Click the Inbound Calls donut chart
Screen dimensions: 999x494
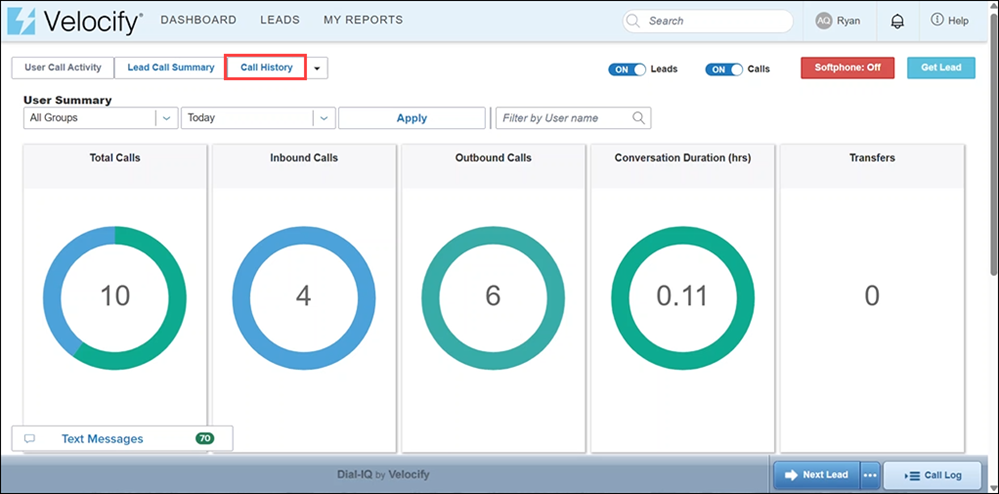point(304,298)
